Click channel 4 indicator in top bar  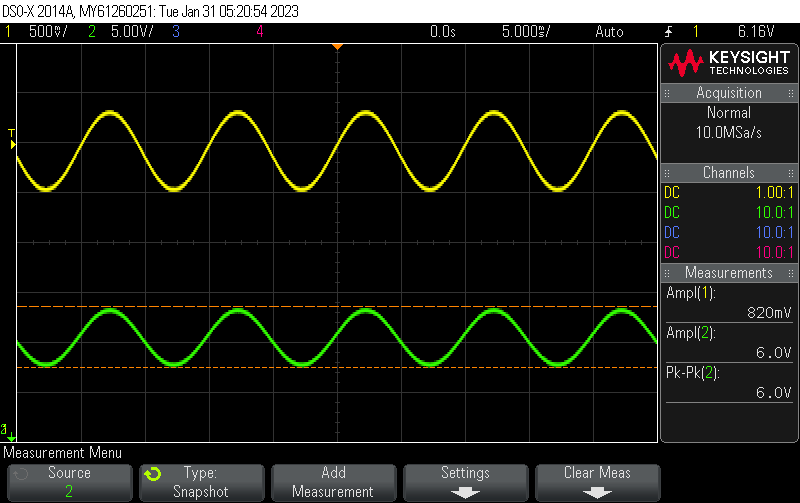259,32
